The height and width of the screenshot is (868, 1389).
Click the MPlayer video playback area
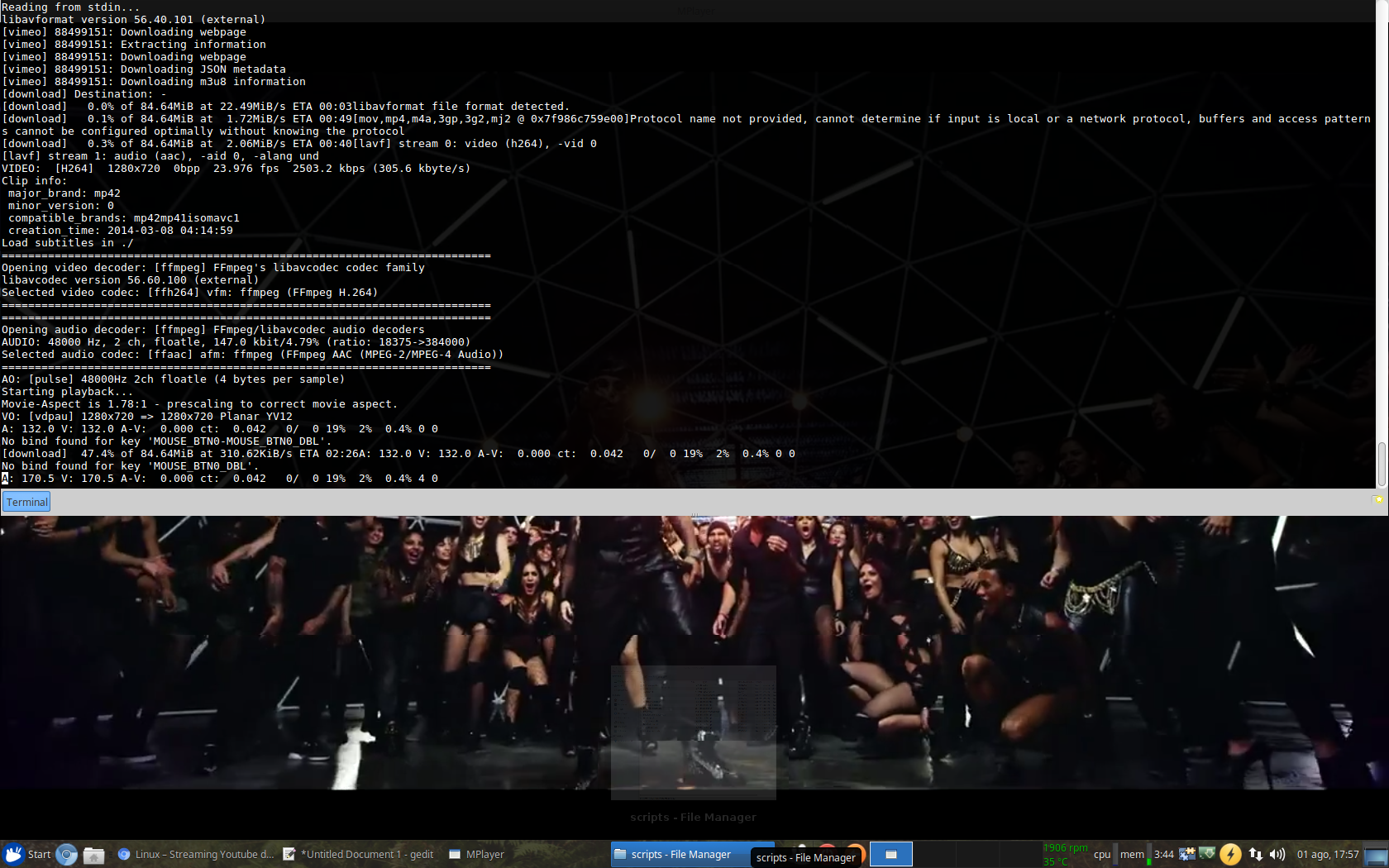click(x=694, y=652)
